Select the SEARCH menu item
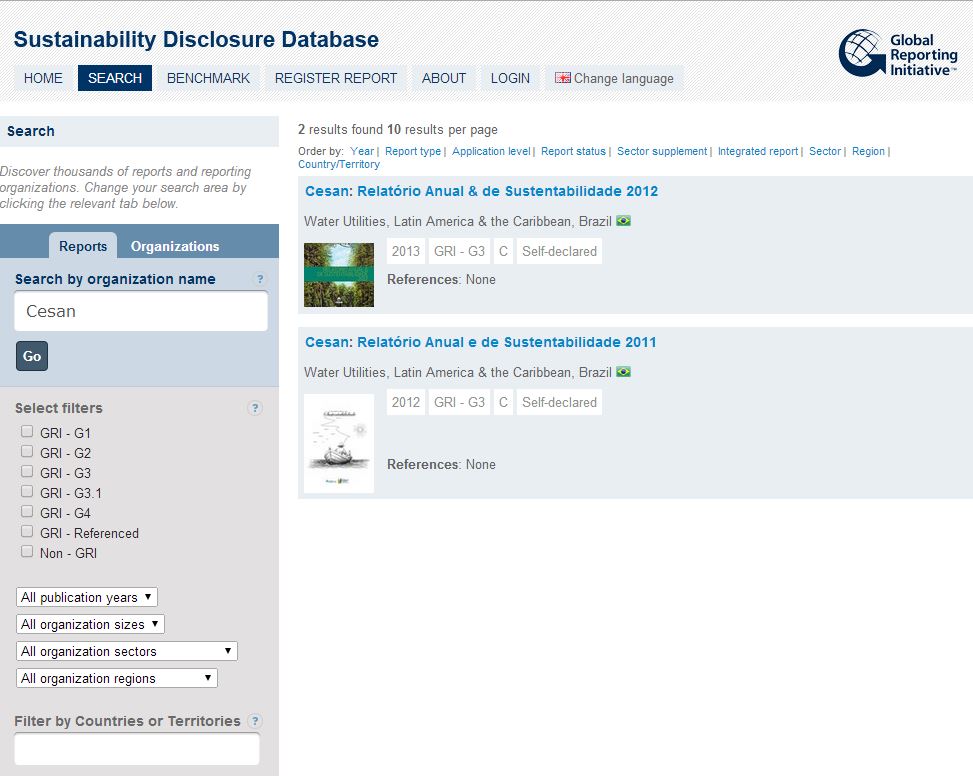This screenshot has width=973, height=776. [115, 78]
